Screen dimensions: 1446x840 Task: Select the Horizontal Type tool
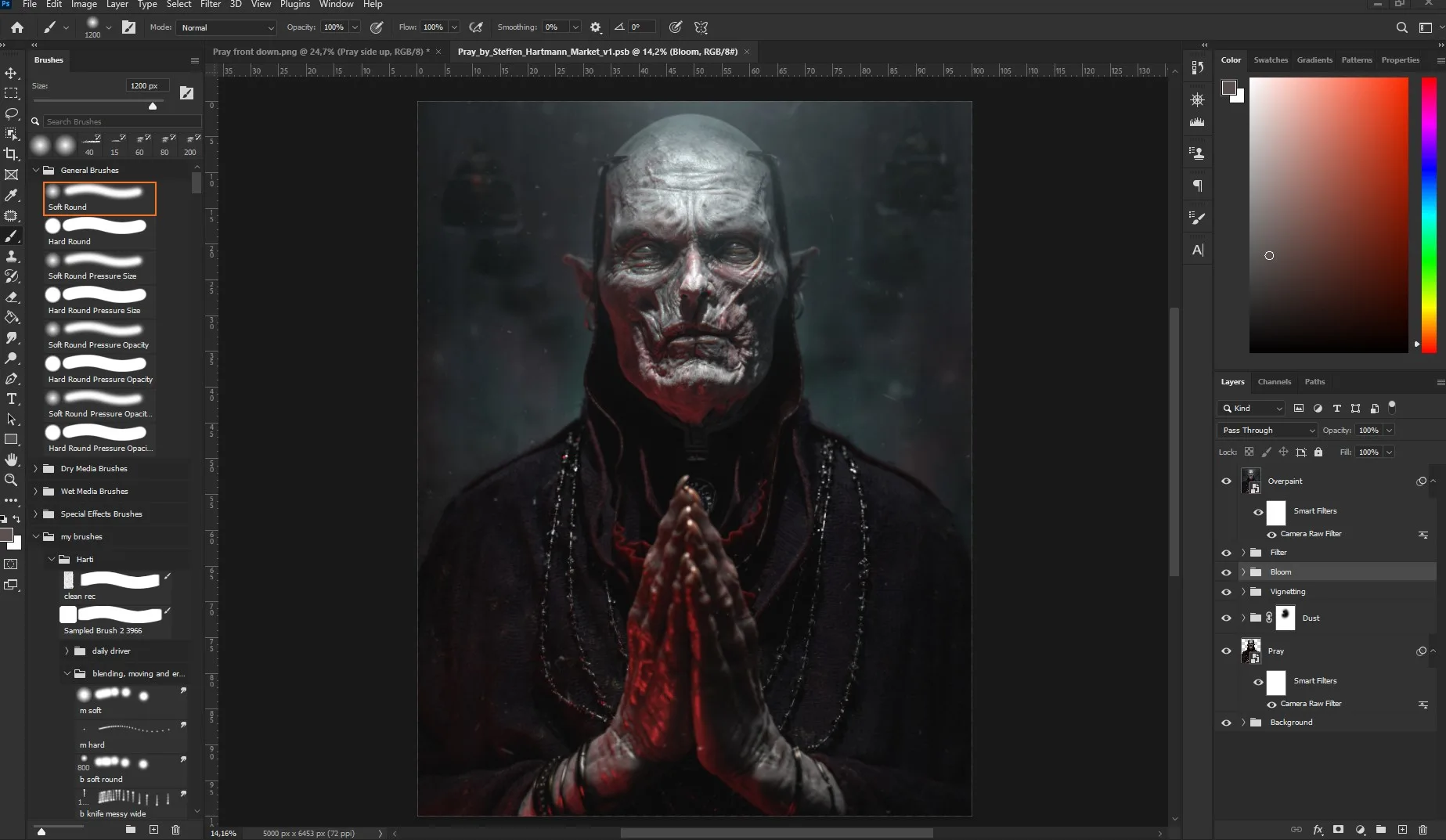point(12,398)
